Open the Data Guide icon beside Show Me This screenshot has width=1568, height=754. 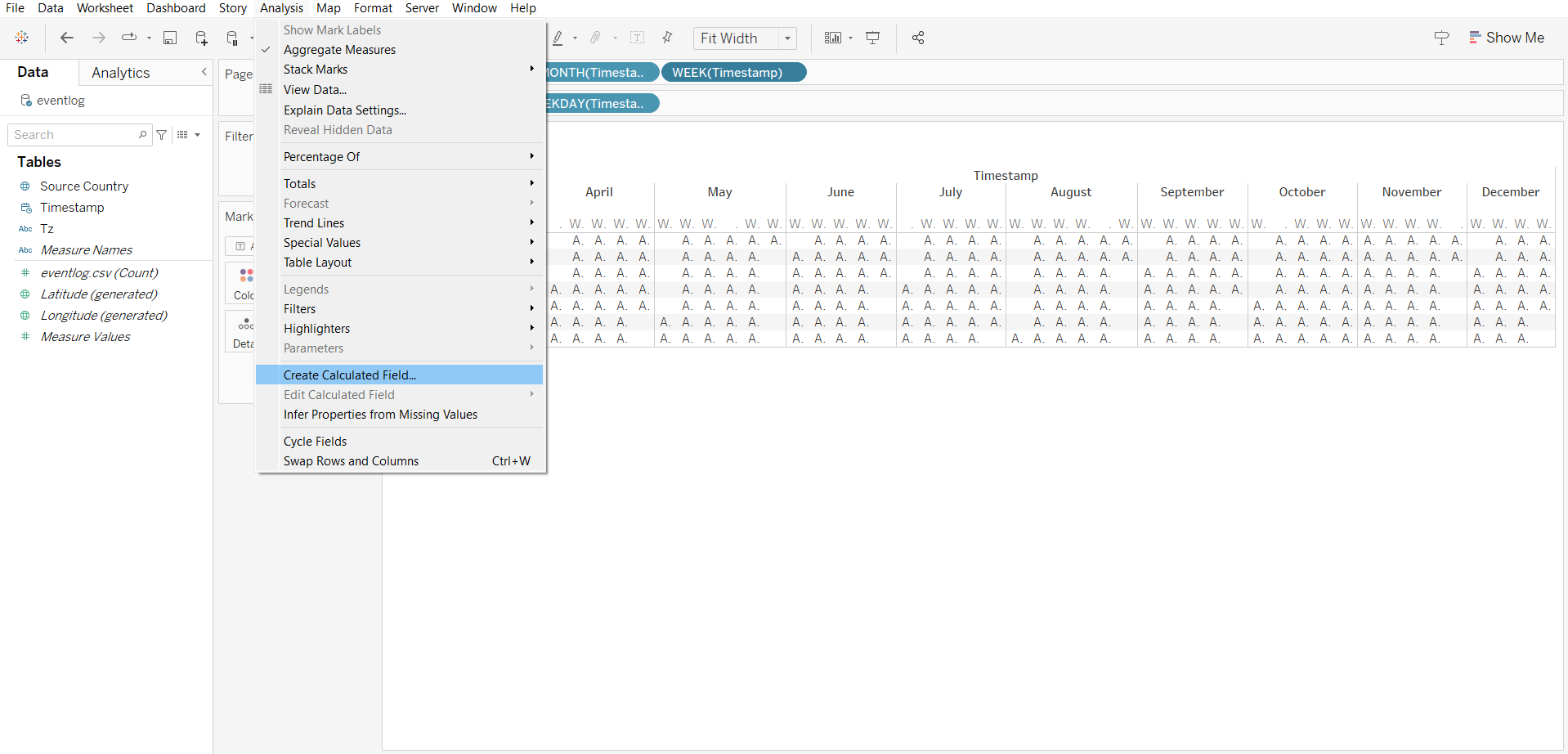pyautogui.click(x=1441, y=38)
